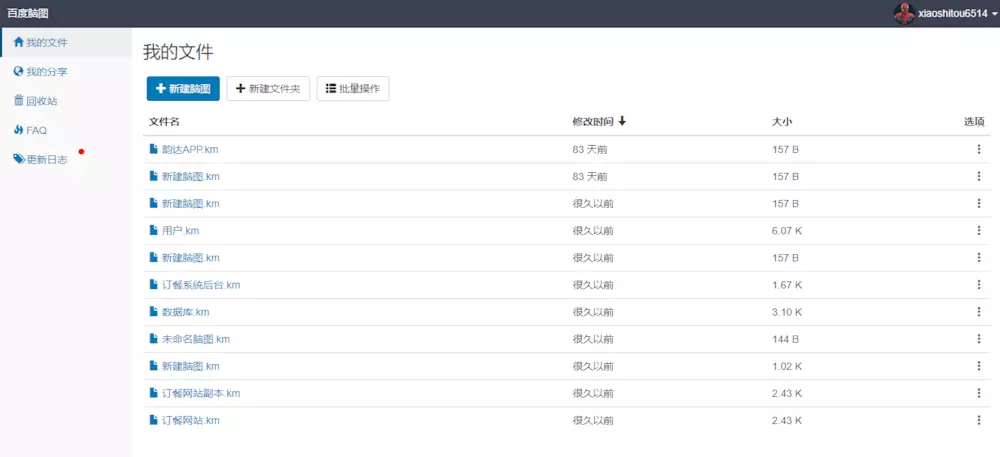The height and width of the screenshot is (457, 1000).
Task: Click the 1.67 K size value
Action: (786, 285)
